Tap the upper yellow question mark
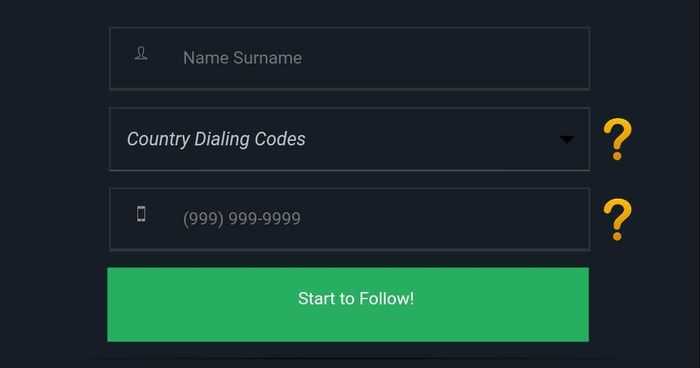The height and width of the screenshot is (368, 700). click(x=617, y=139)
